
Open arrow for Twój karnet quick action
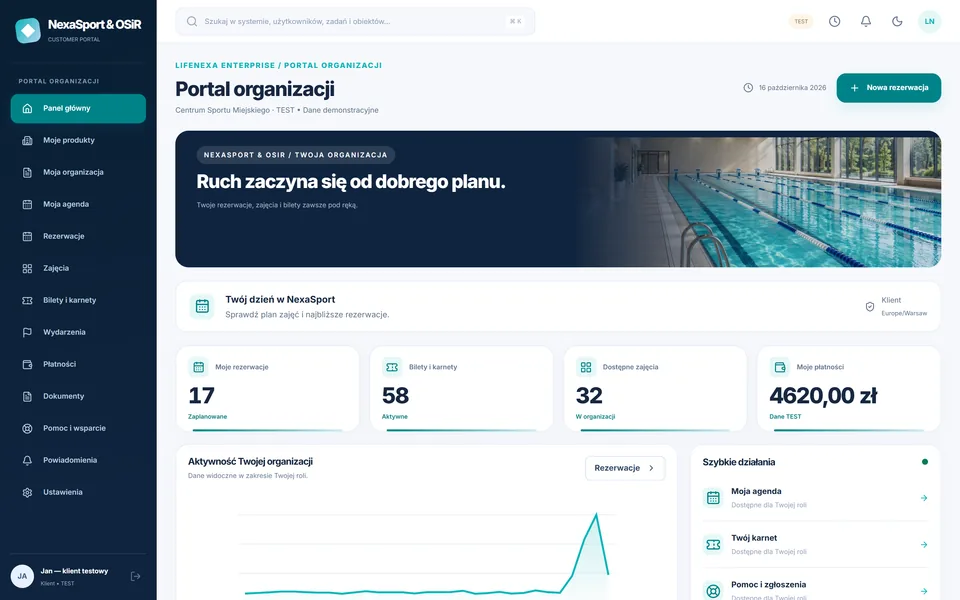click(924, 544)
